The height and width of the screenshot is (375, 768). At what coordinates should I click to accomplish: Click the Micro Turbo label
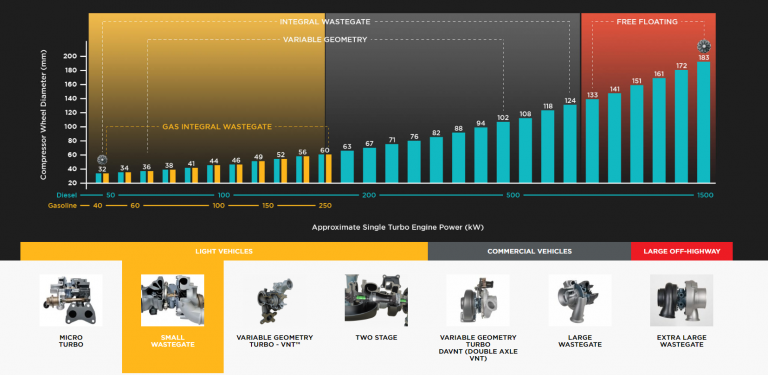pyautogui.click(x=71, y=341)
